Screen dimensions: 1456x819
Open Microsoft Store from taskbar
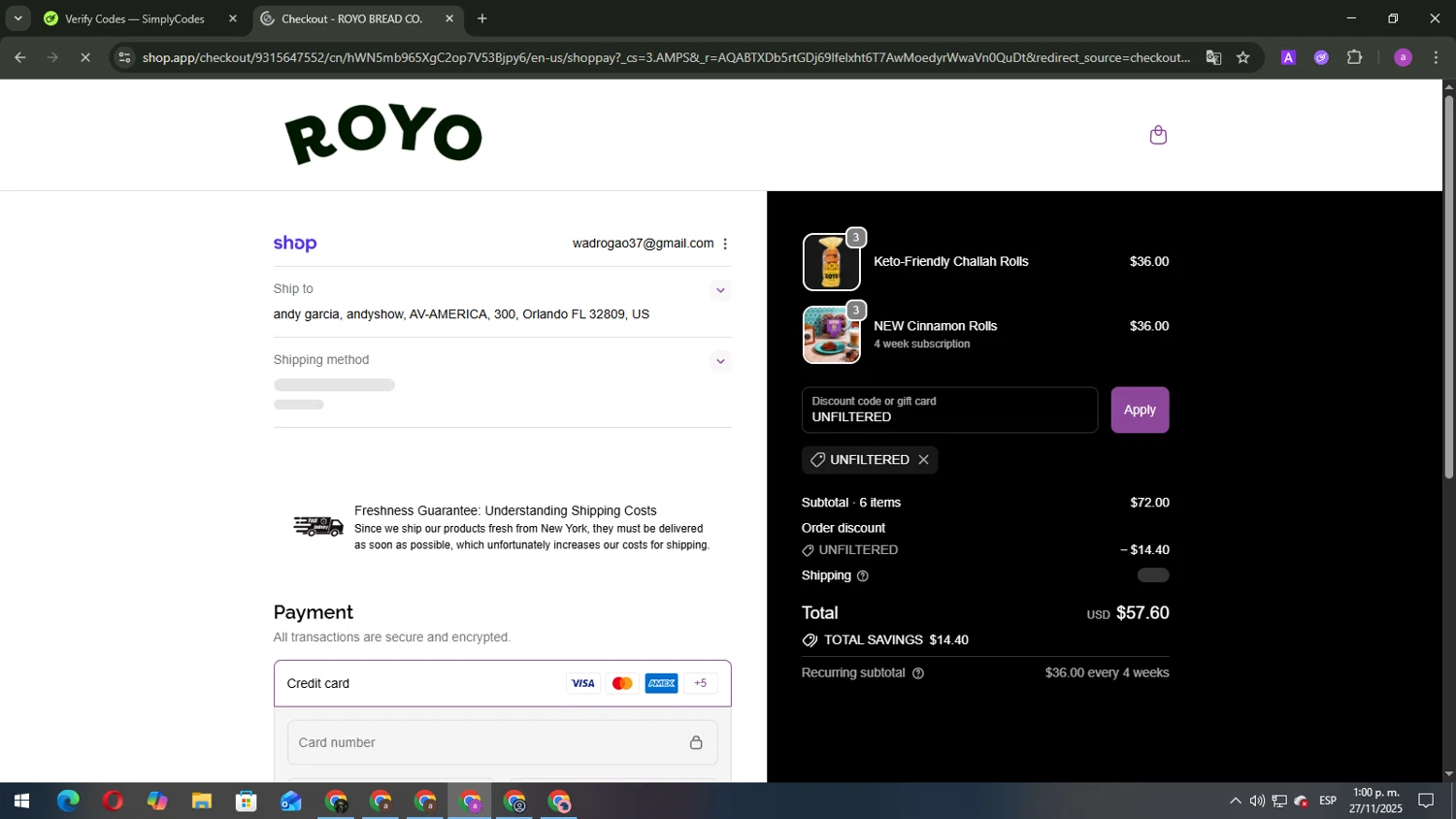(x=247, y=802)
